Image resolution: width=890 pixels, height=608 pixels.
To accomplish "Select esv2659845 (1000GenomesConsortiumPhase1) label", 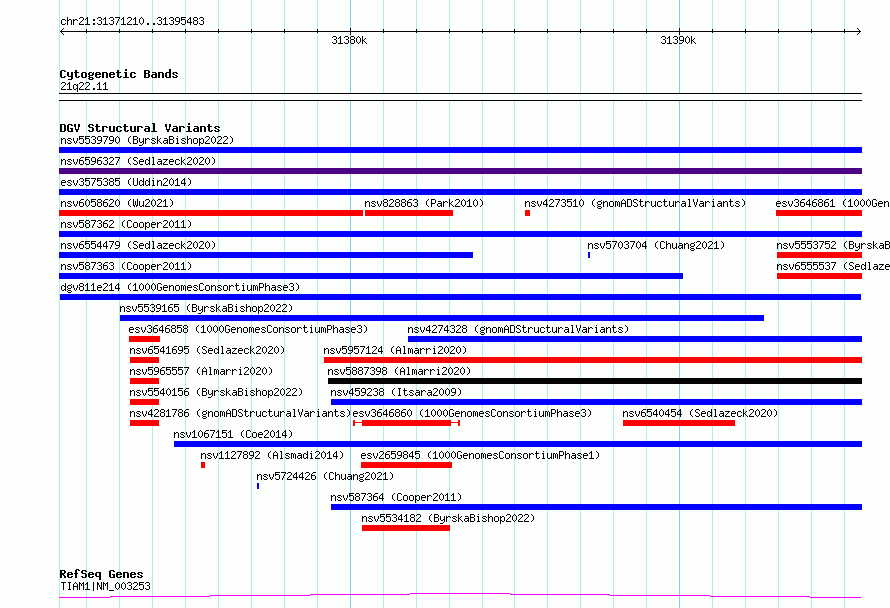I will pyautogui.click(x=480, y=455).
